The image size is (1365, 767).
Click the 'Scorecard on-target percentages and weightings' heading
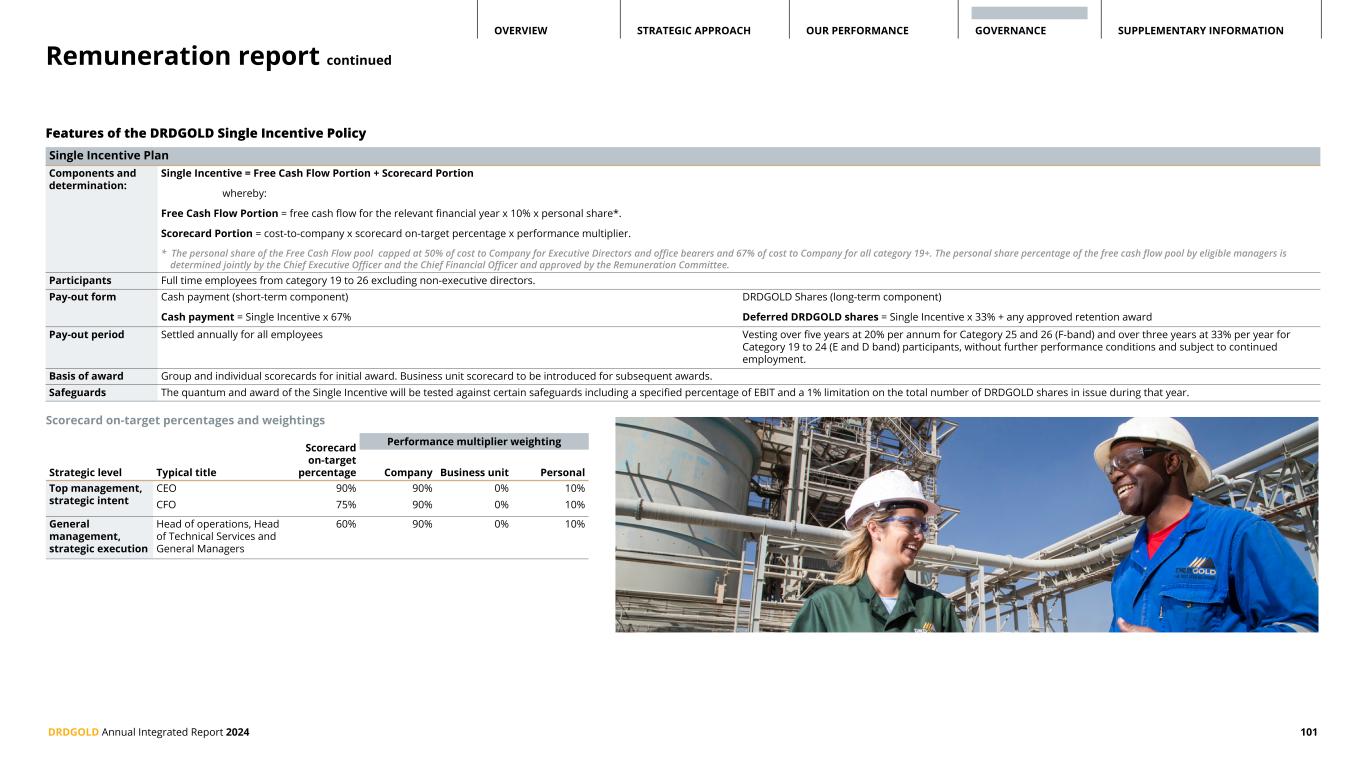[185, 420]
